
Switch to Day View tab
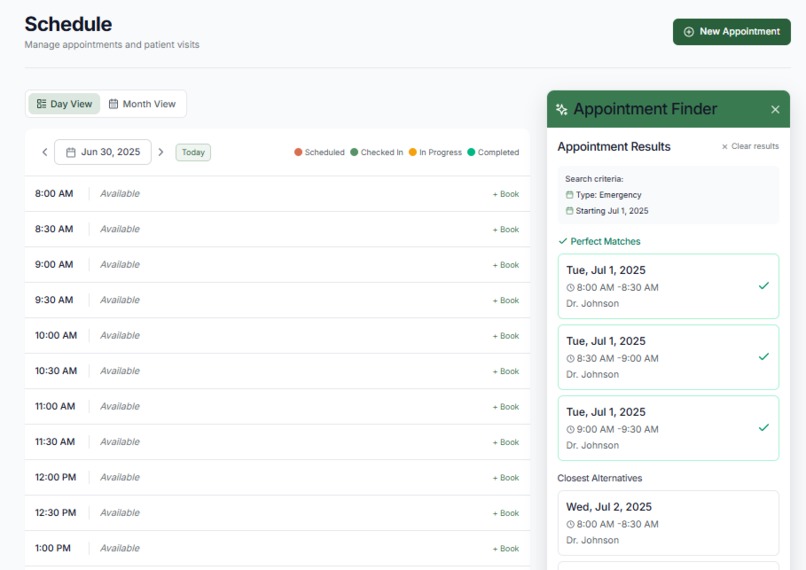pyautogui.click(x=64, y=104)
